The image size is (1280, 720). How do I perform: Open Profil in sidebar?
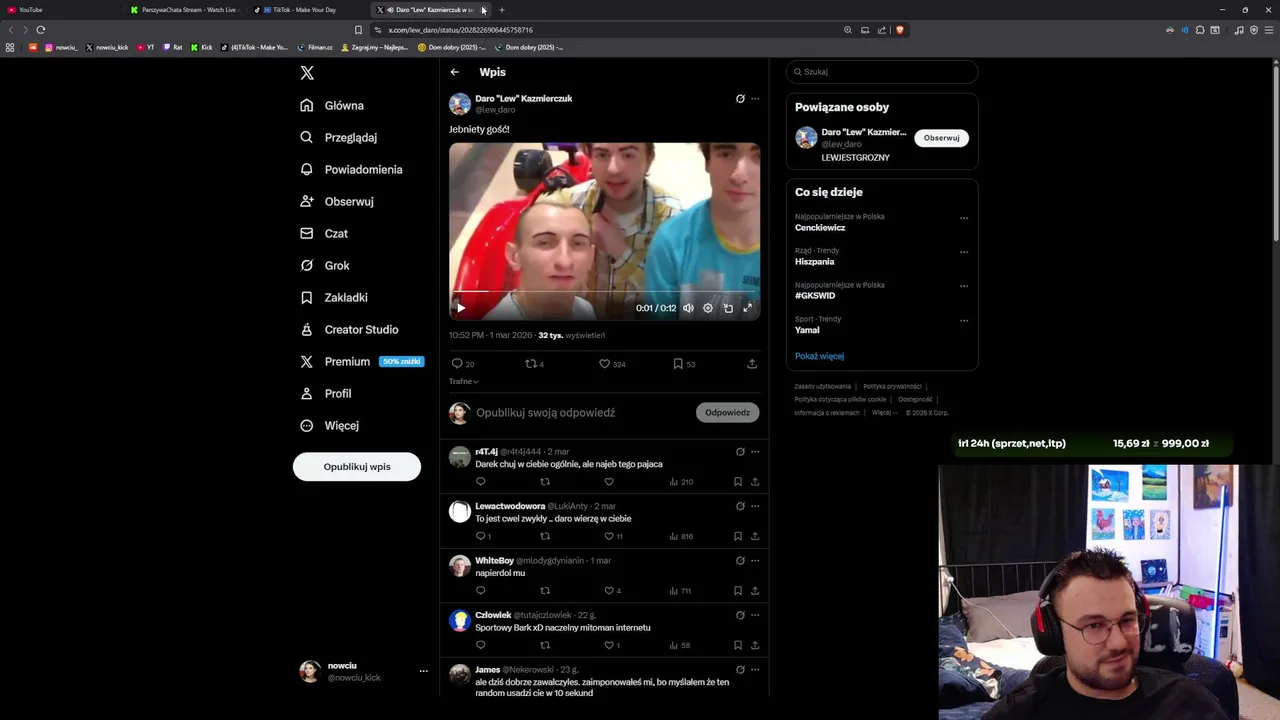(326, 393)
